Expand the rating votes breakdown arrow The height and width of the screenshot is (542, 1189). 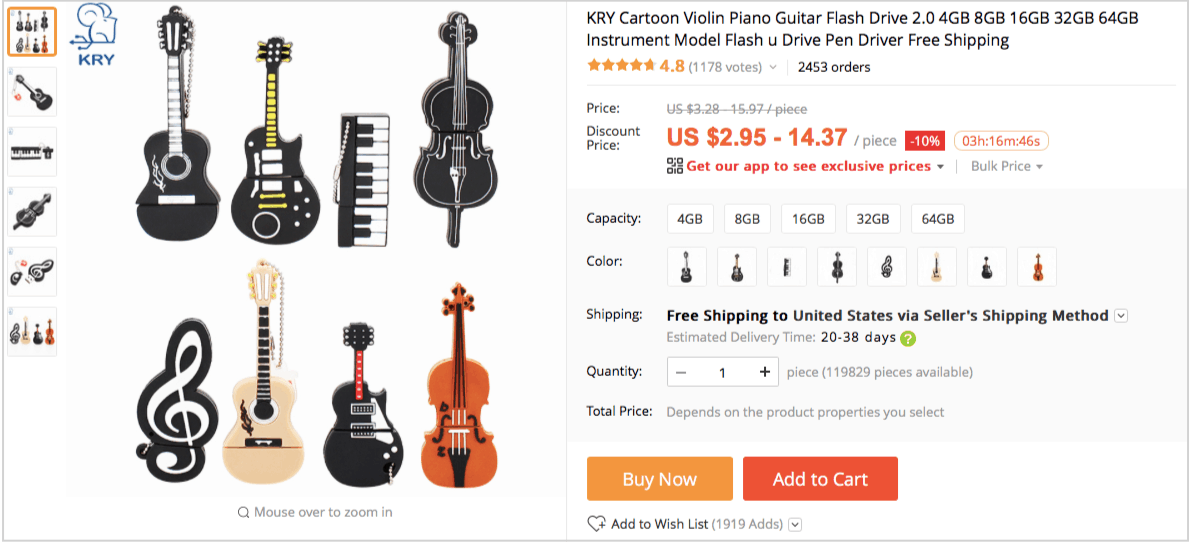pyautogui.click(x=772, y=68)
